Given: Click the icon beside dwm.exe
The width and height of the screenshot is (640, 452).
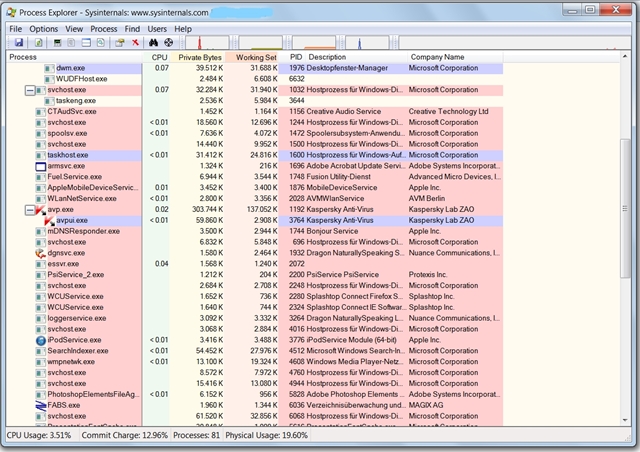Looking at the screenshot, I should [x=49, y=68].
